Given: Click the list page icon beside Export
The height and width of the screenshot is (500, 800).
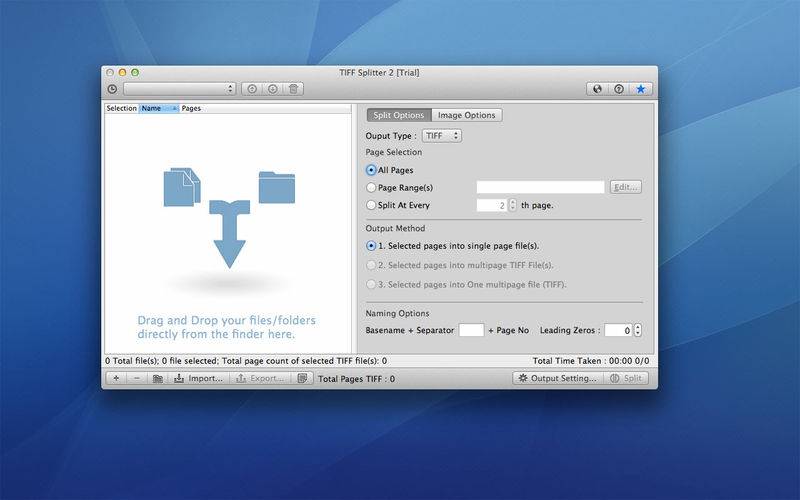Looking at the screenshot, I should coord(302,378).
